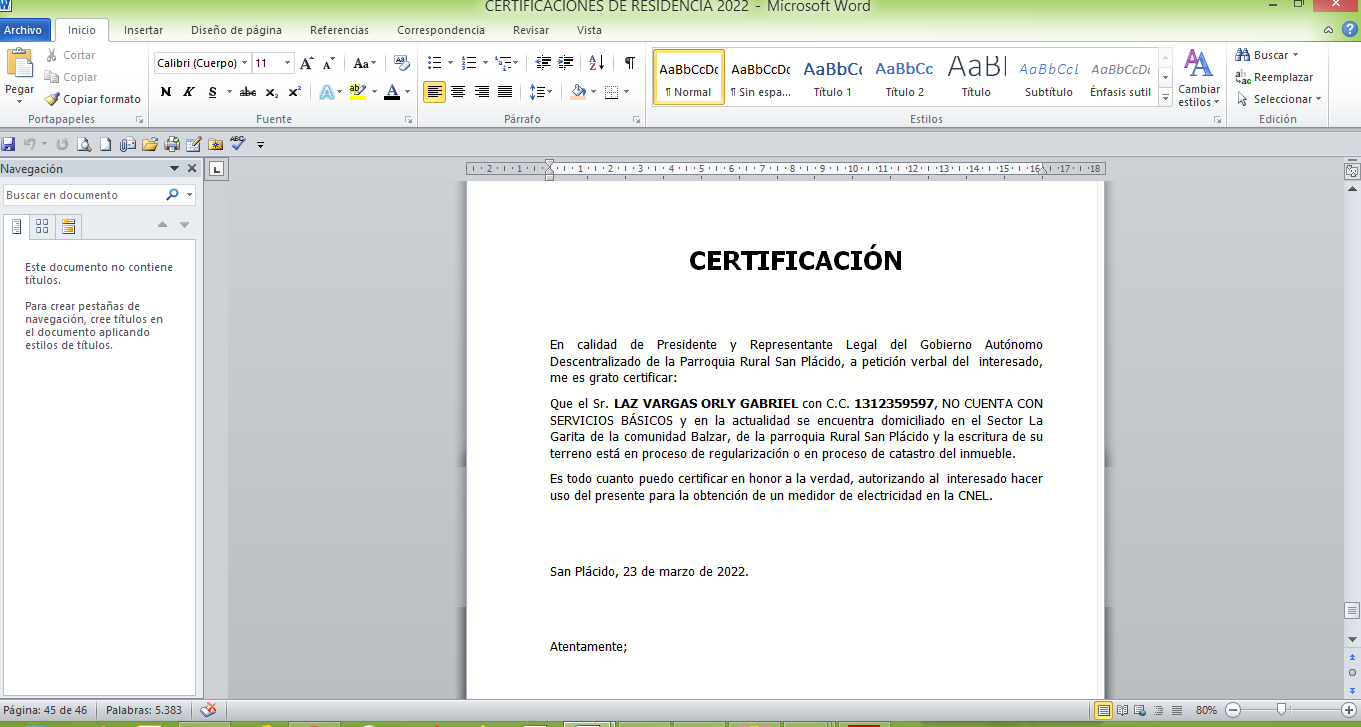
Task: Enable justified text alignment
Action: [505, 92]
